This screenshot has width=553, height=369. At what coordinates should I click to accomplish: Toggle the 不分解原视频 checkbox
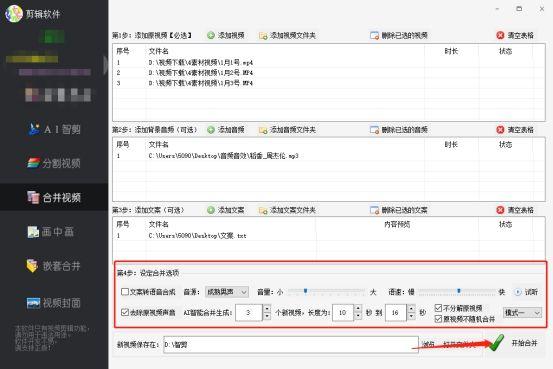tap(438, 308)
